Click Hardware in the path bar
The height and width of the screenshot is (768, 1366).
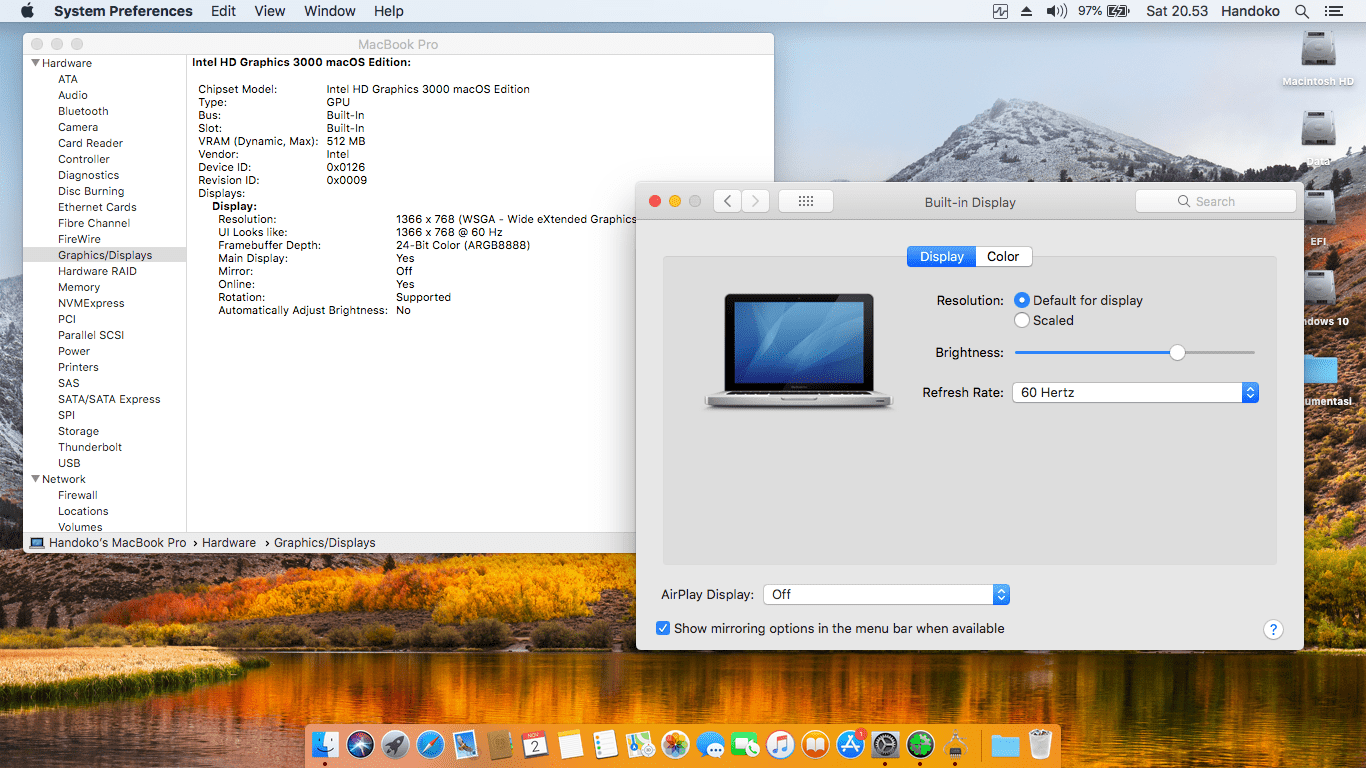[x=229, y=543]
